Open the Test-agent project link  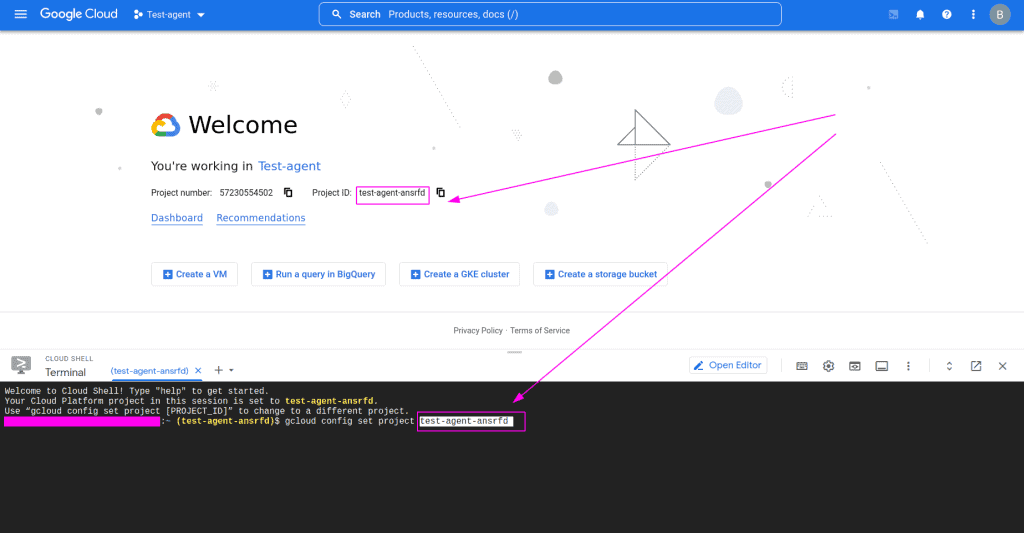[x=289, y=166]
